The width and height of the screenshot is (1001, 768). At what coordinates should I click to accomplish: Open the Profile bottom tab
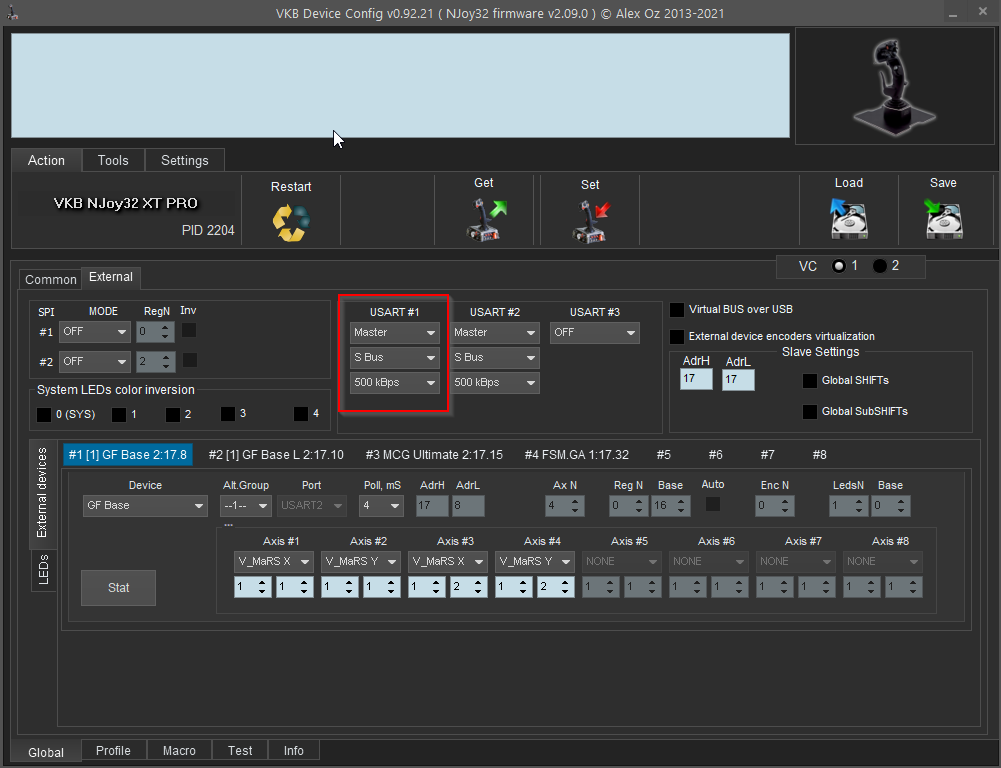113,751
